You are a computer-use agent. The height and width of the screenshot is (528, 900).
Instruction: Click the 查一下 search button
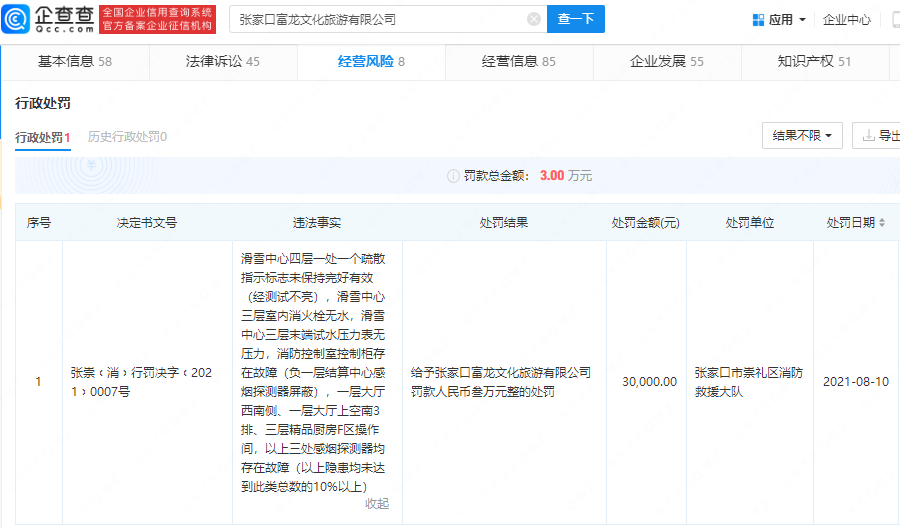pyautogui.click(x=576, y=19)
